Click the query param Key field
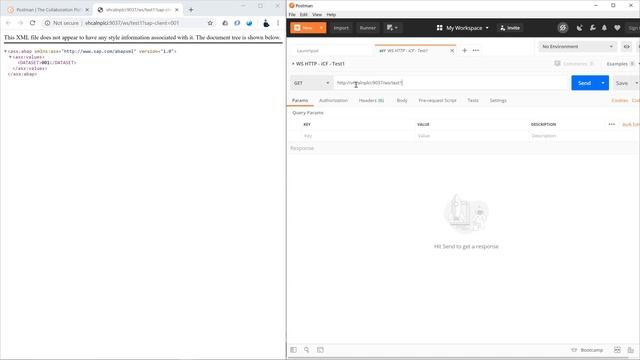This screenshot has height=360, width=640. [358, 136]
